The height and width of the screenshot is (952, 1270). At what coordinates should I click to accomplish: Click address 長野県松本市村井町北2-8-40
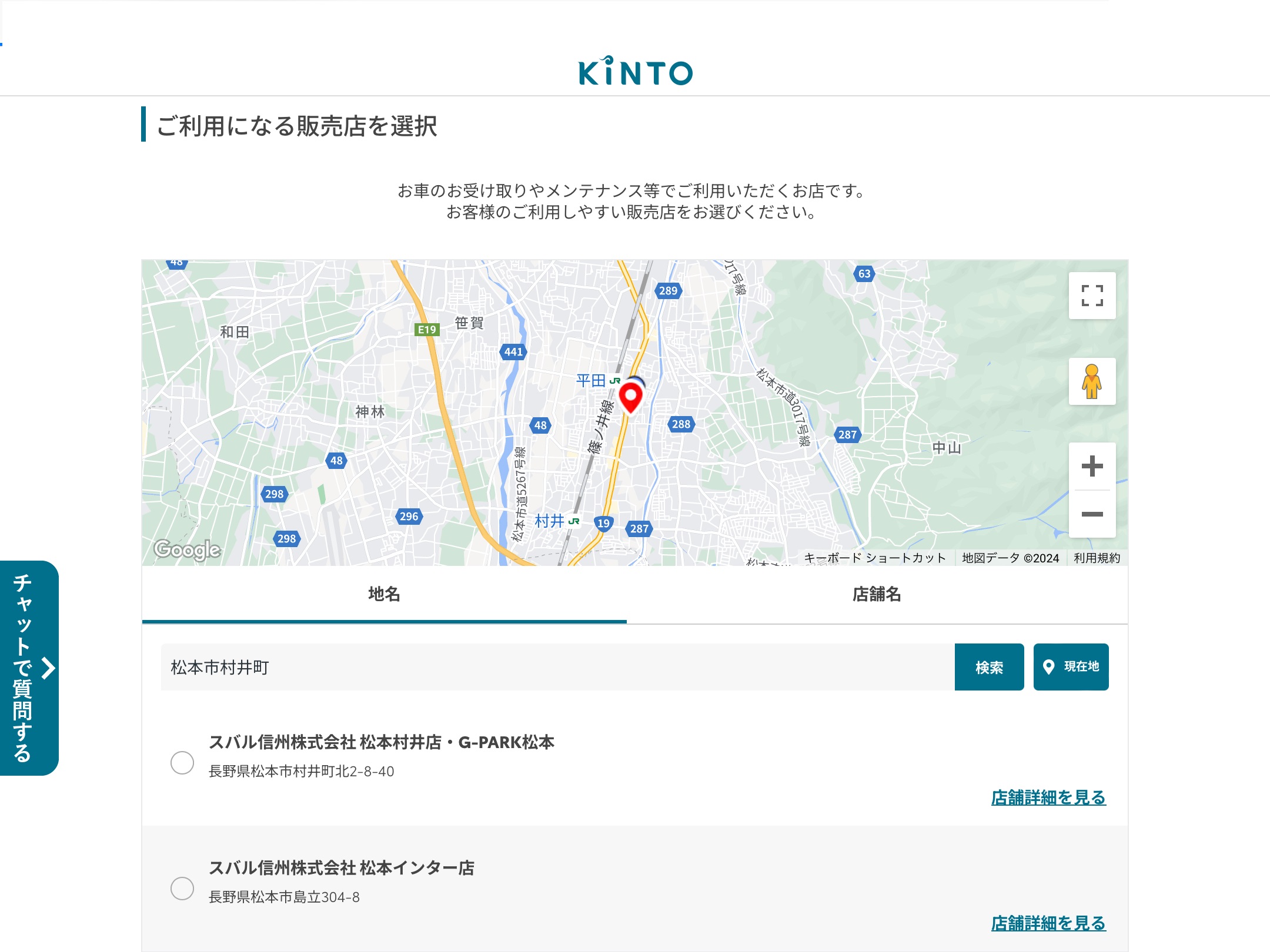click(x=302, y=772)
